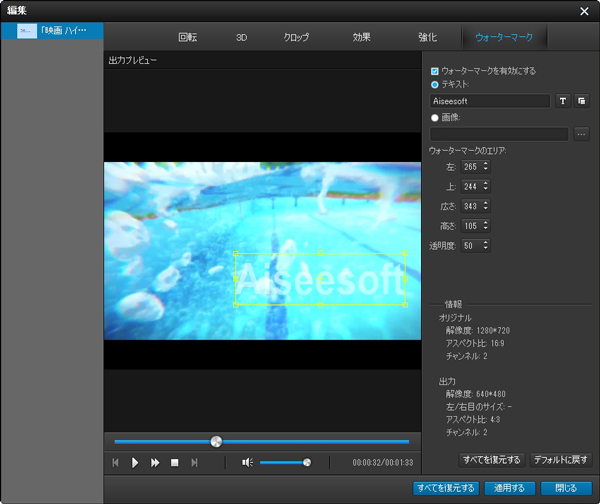Enable the ウォーターマークを有効にする checkbox
The width and height of the screenshot is (600, 504).
pos(435,71)
